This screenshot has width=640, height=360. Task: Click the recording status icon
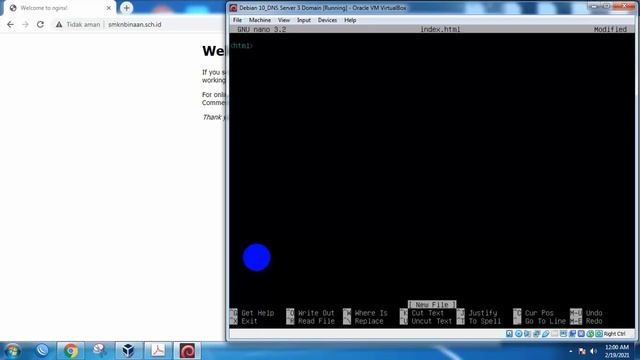pyautogui.click(x=572, y=333)
